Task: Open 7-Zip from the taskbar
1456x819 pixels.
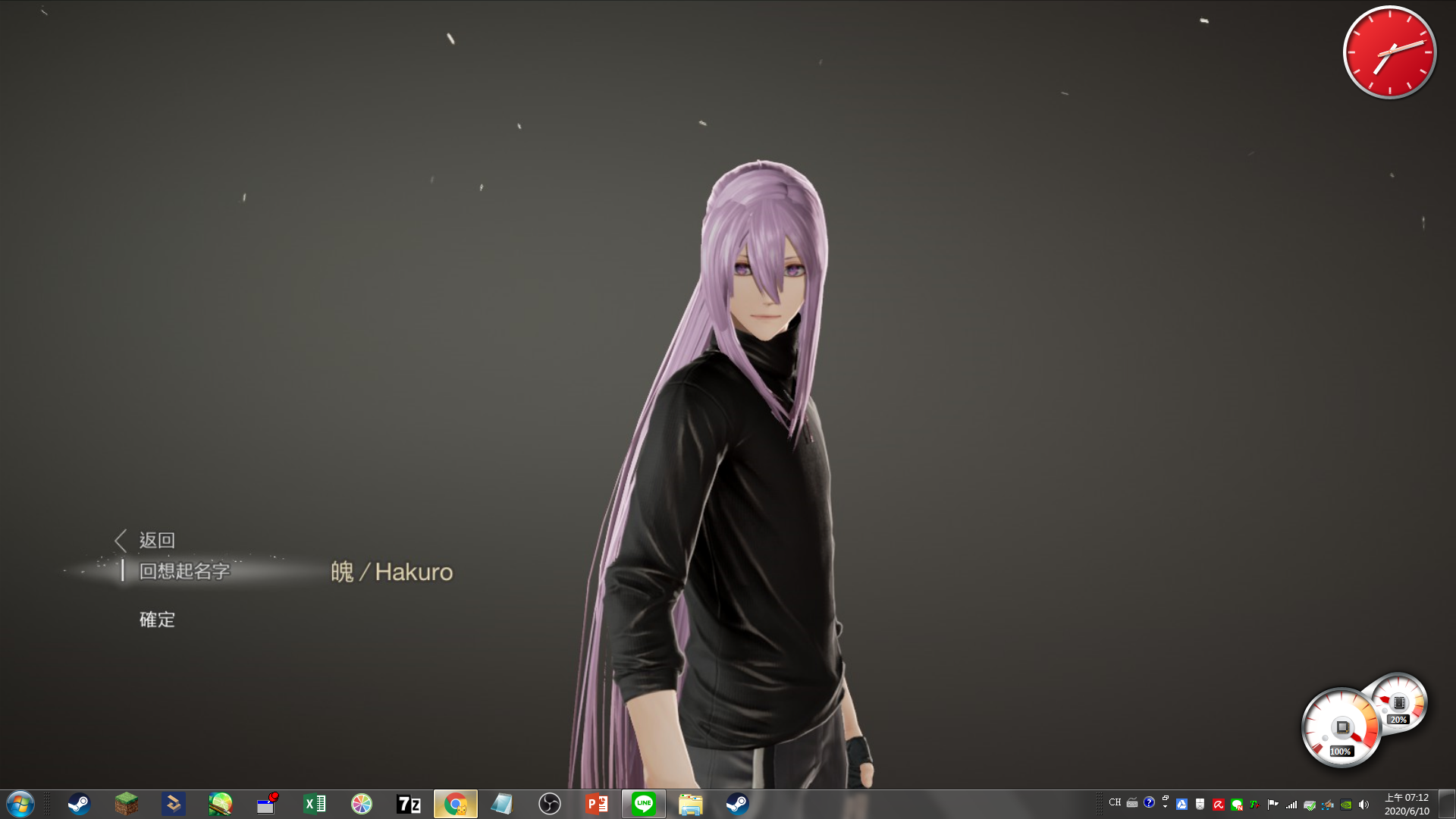Action: (409, 804)
